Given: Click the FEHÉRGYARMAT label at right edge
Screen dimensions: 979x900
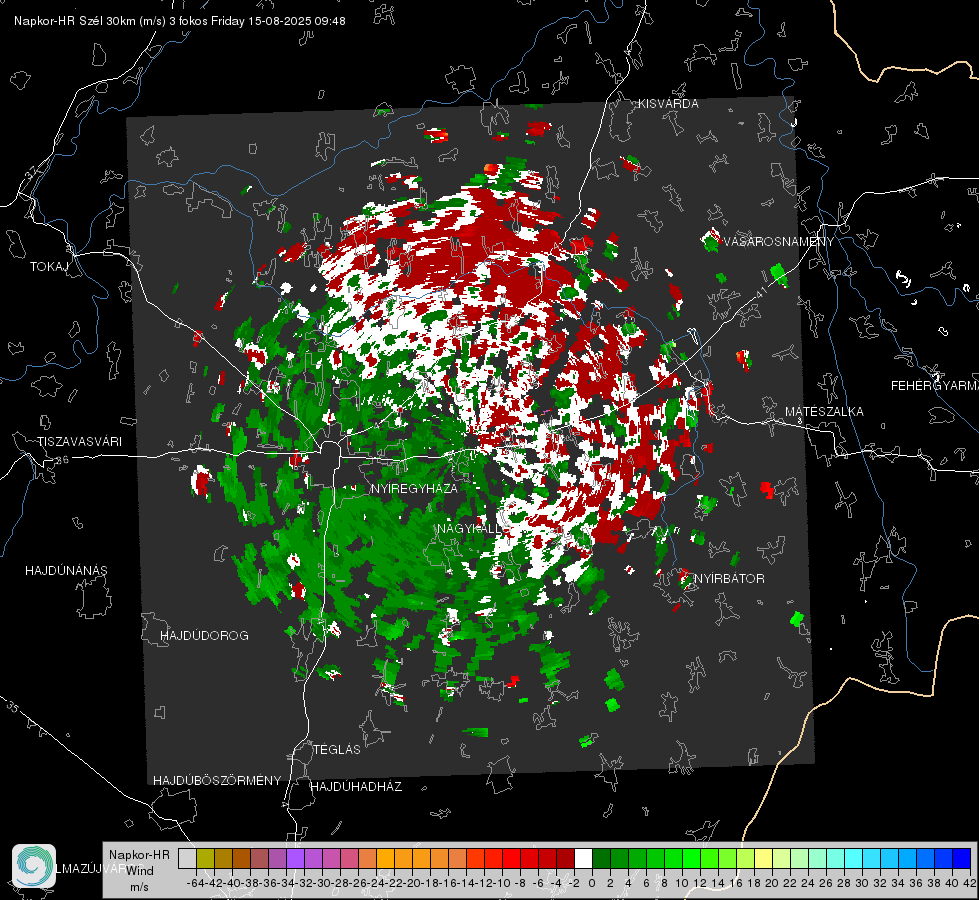Looking at the screenshot, I should click(x=935, y=386).
